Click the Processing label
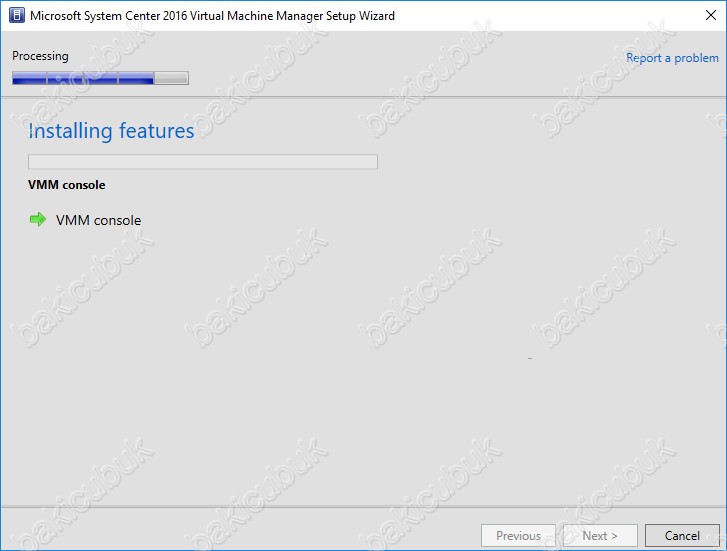This screenshot has height=551, width=727. point(40,56)
